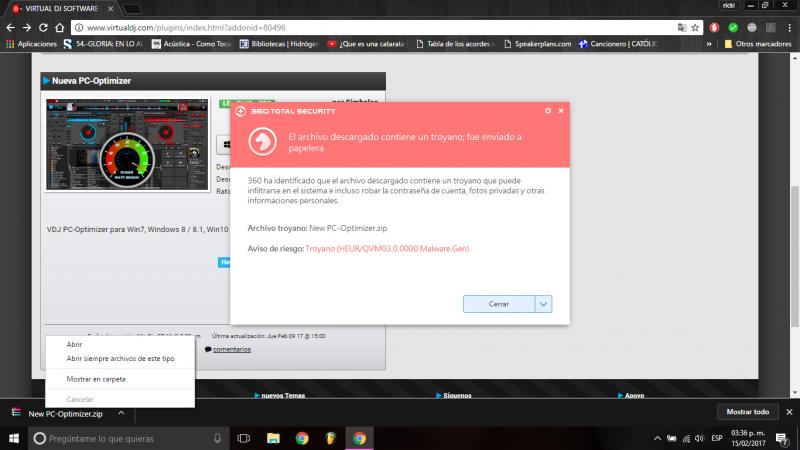Open the volume control in system tray
Viewport: 800px width, 450px height.
point(699,438)
